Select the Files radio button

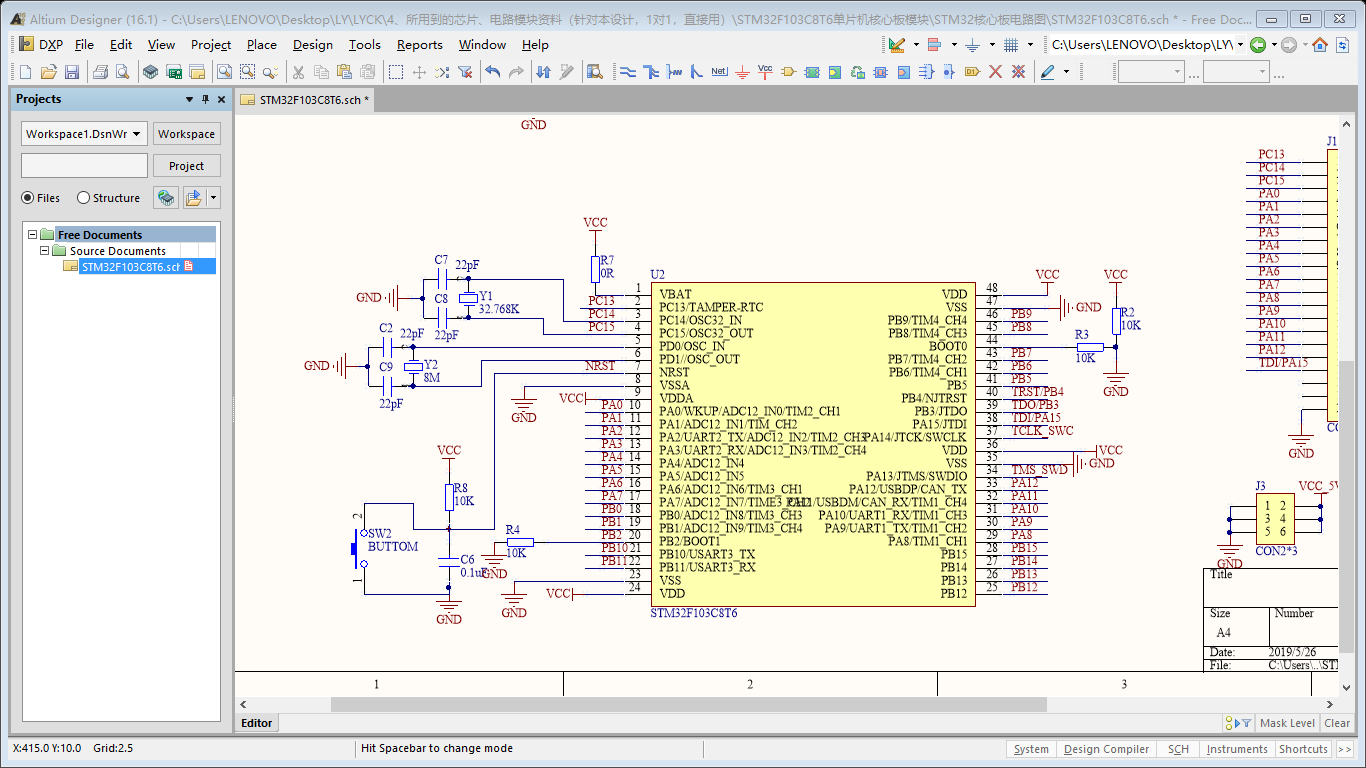click(x=28, y=198)
